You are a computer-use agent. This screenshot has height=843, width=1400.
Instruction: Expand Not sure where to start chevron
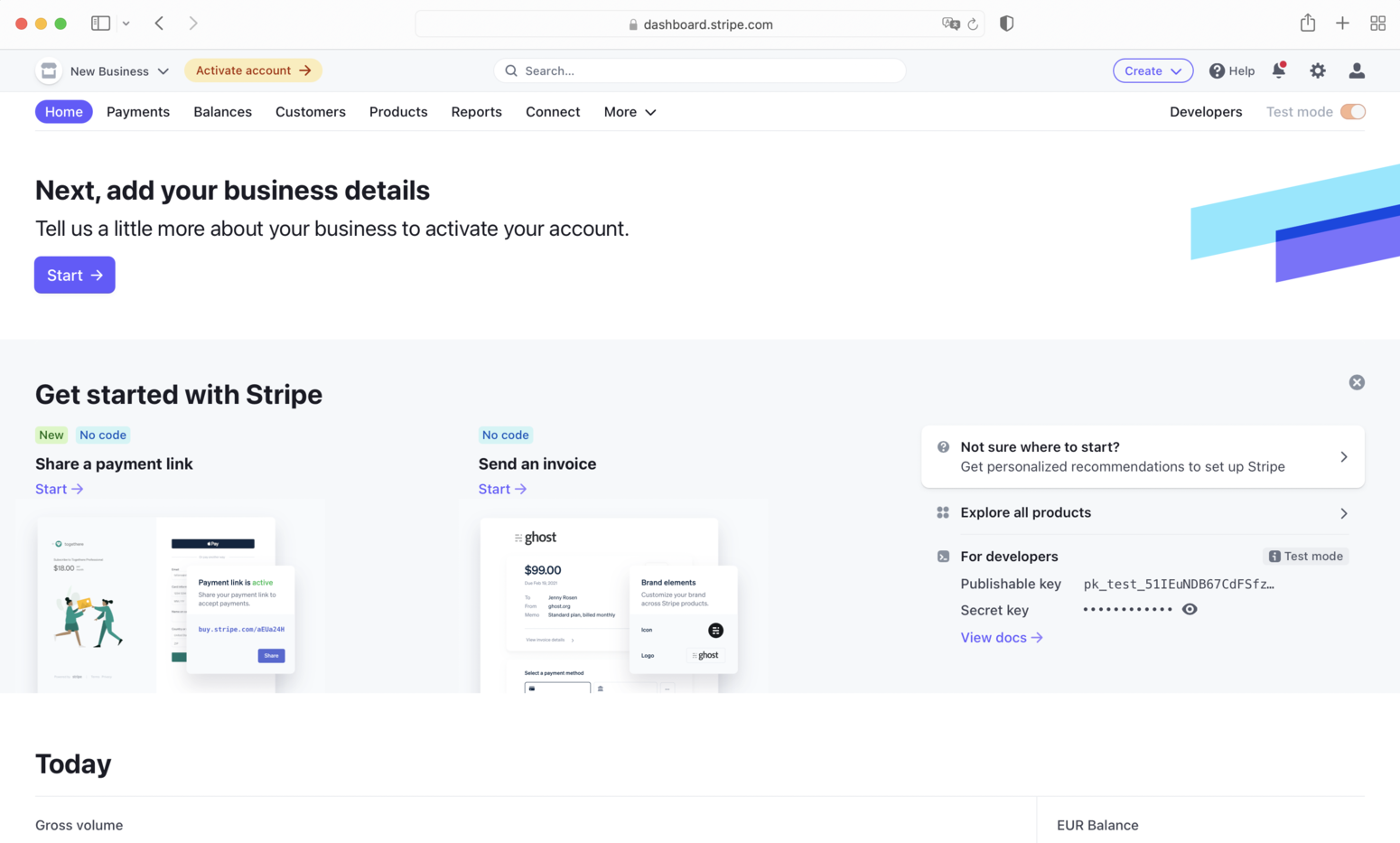(x=1344, y=457)
